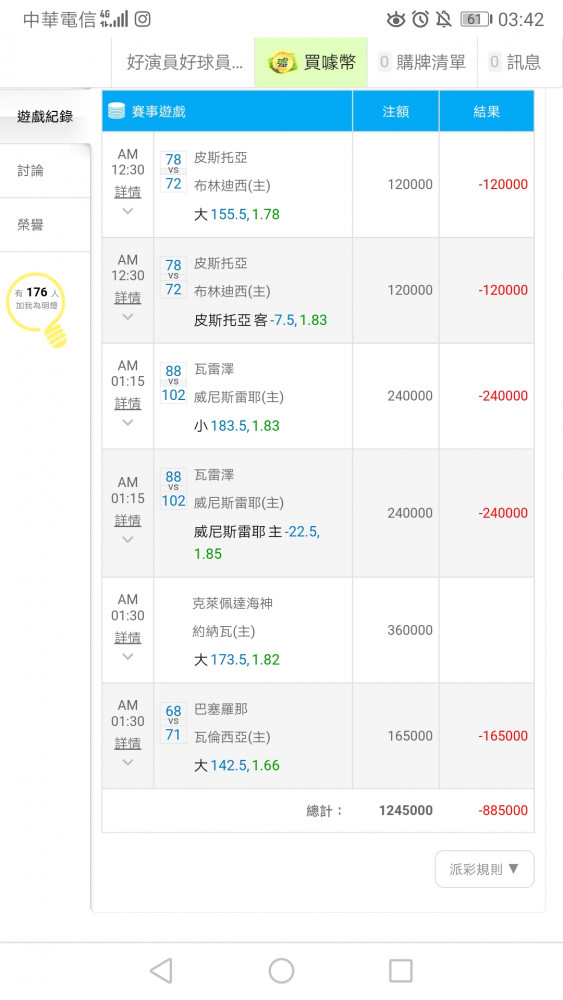Select the 遊戲紀錄 tab
Image resolution: width=563 pixels, height=1000 pixels.
click(45, 116)
